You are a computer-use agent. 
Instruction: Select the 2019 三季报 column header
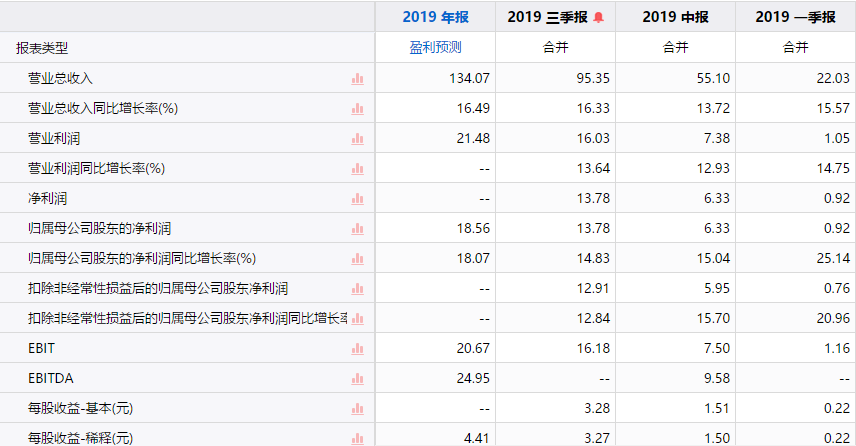pyautogui.click(x=548, y=17)
